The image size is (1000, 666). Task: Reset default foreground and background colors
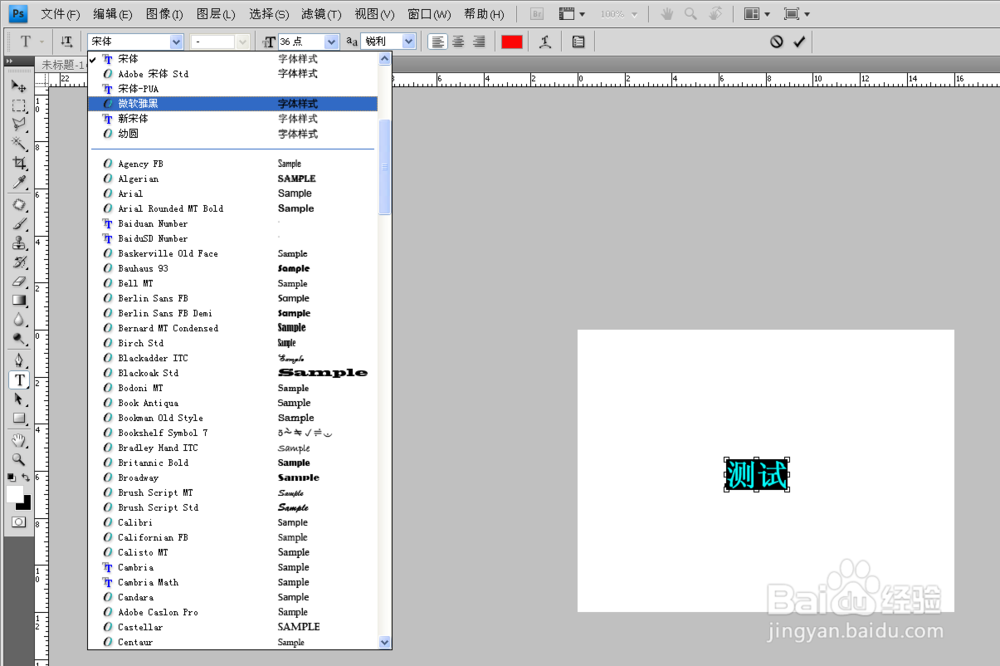[11, 477]
